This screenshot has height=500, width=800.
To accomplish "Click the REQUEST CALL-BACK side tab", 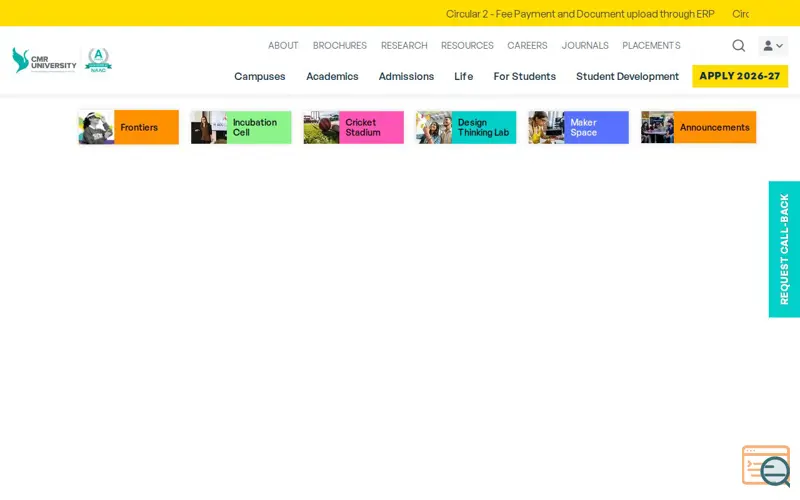I will (784, 249).
